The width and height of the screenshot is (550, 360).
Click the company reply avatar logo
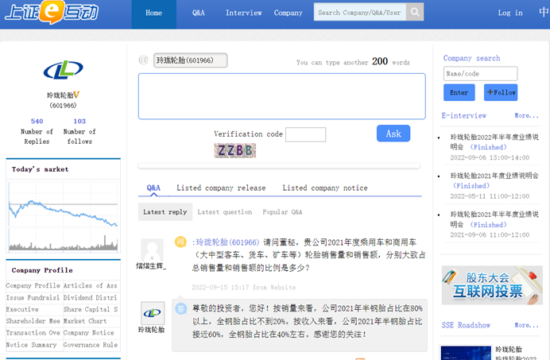152,313
